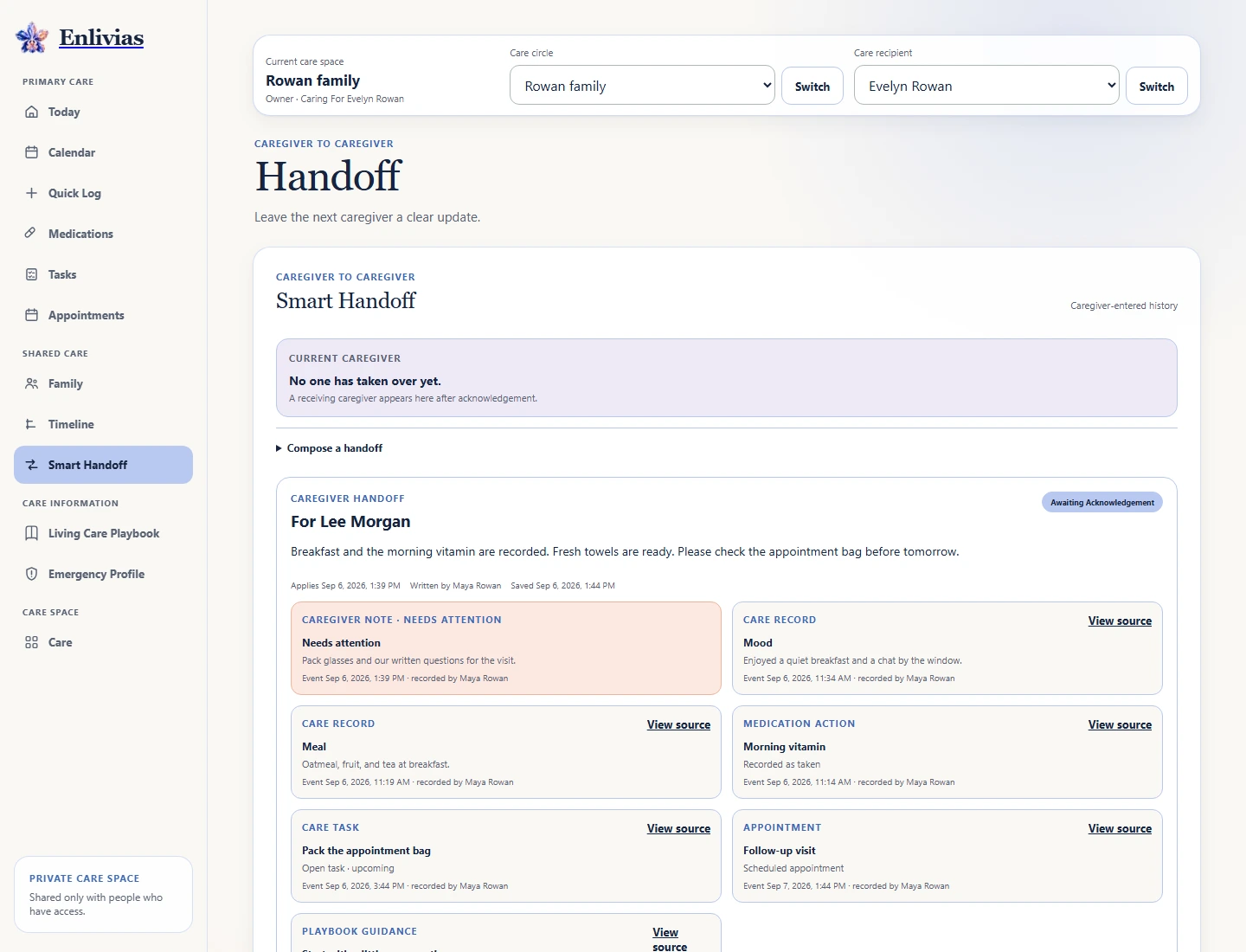The width and height of the screenshot is (1246, 952).
Task: View source of the Meal record
Action: pos(678,724)
